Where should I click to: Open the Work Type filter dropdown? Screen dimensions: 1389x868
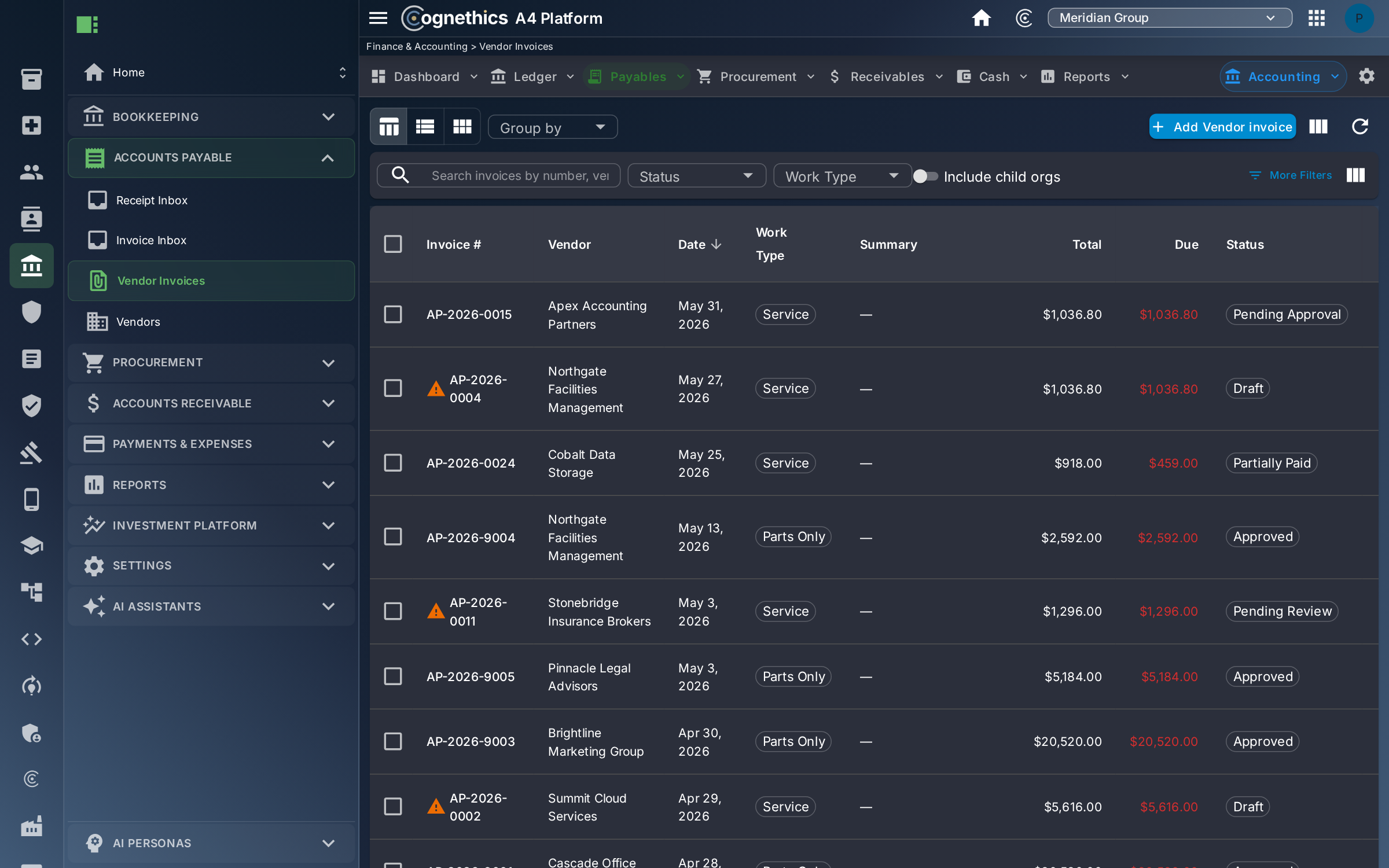click(843, 175)
